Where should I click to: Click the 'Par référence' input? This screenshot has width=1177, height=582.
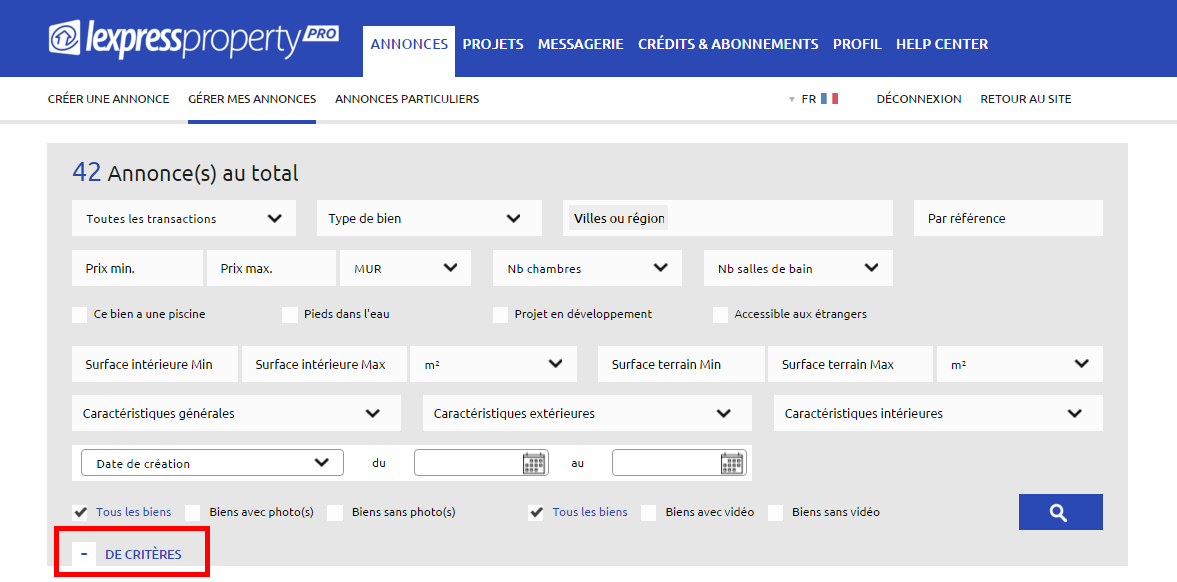click(1008, 219)
